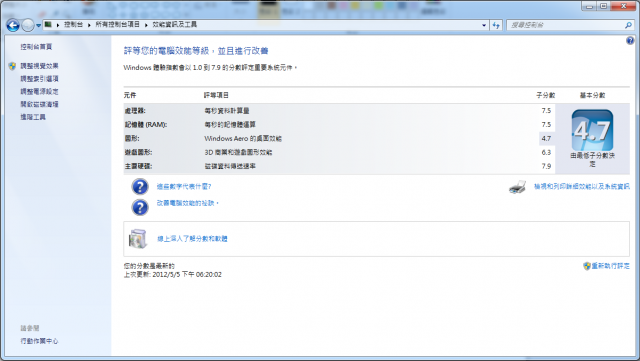Click the printer icon

[517, 187]
